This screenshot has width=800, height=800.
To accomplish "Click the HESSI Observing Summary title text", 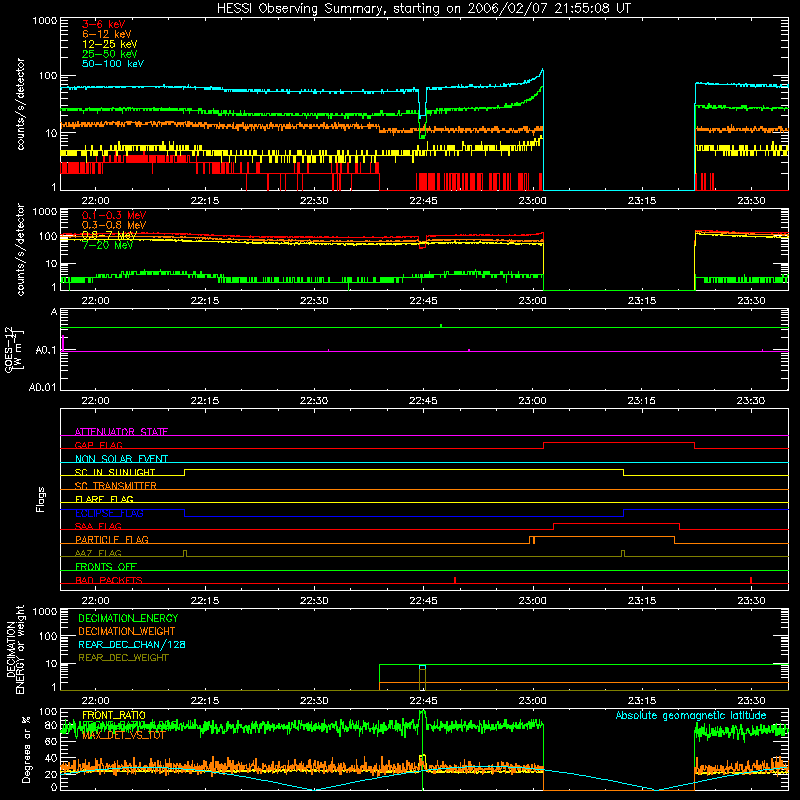I will point(423,9).
